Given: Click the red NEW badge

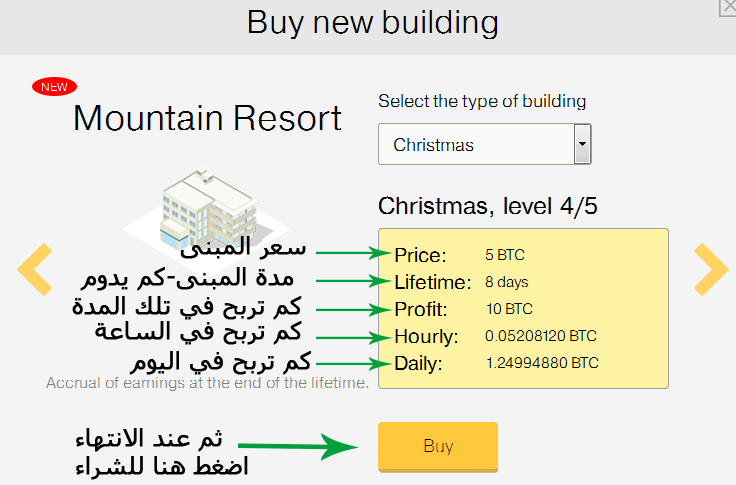Looking at the screenshot, I should coord(54,87).
